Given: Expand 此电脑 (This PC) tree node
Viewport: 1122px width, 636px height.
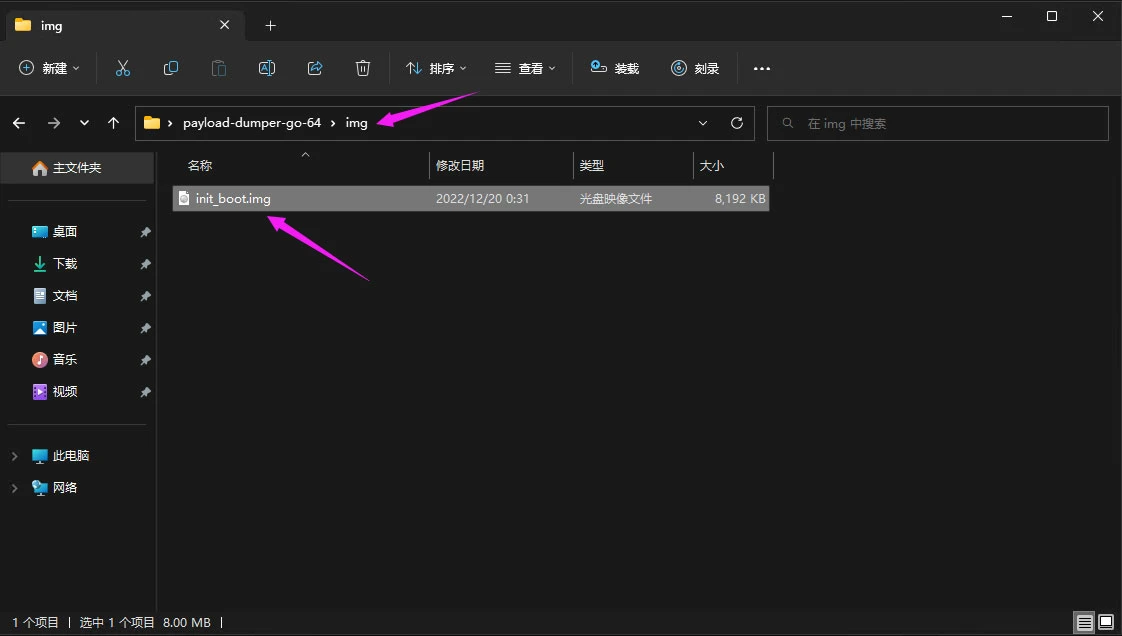Looking at the screenshot, I should [14, 456].
